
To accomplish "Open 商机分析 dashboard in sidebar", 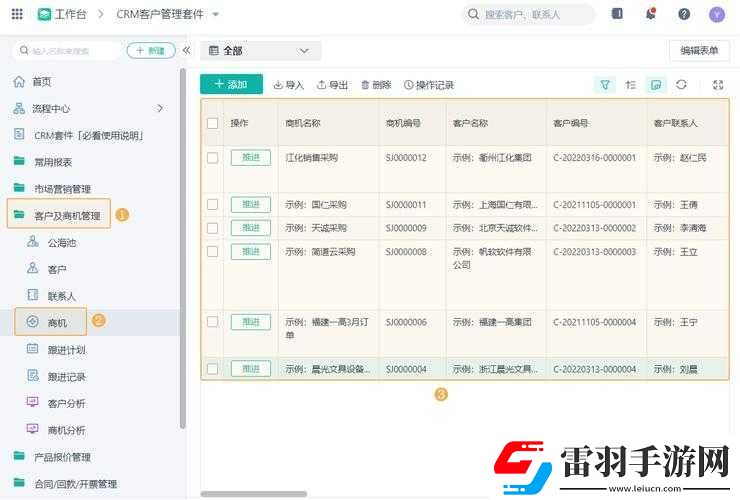I will point(67,430).
